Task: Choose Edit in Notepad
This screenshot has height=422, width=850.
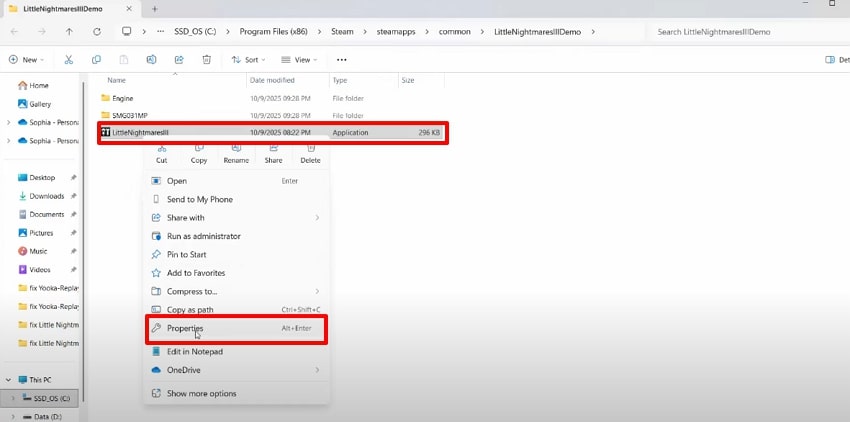Action: pyautogui.click(x=236, y=351)
